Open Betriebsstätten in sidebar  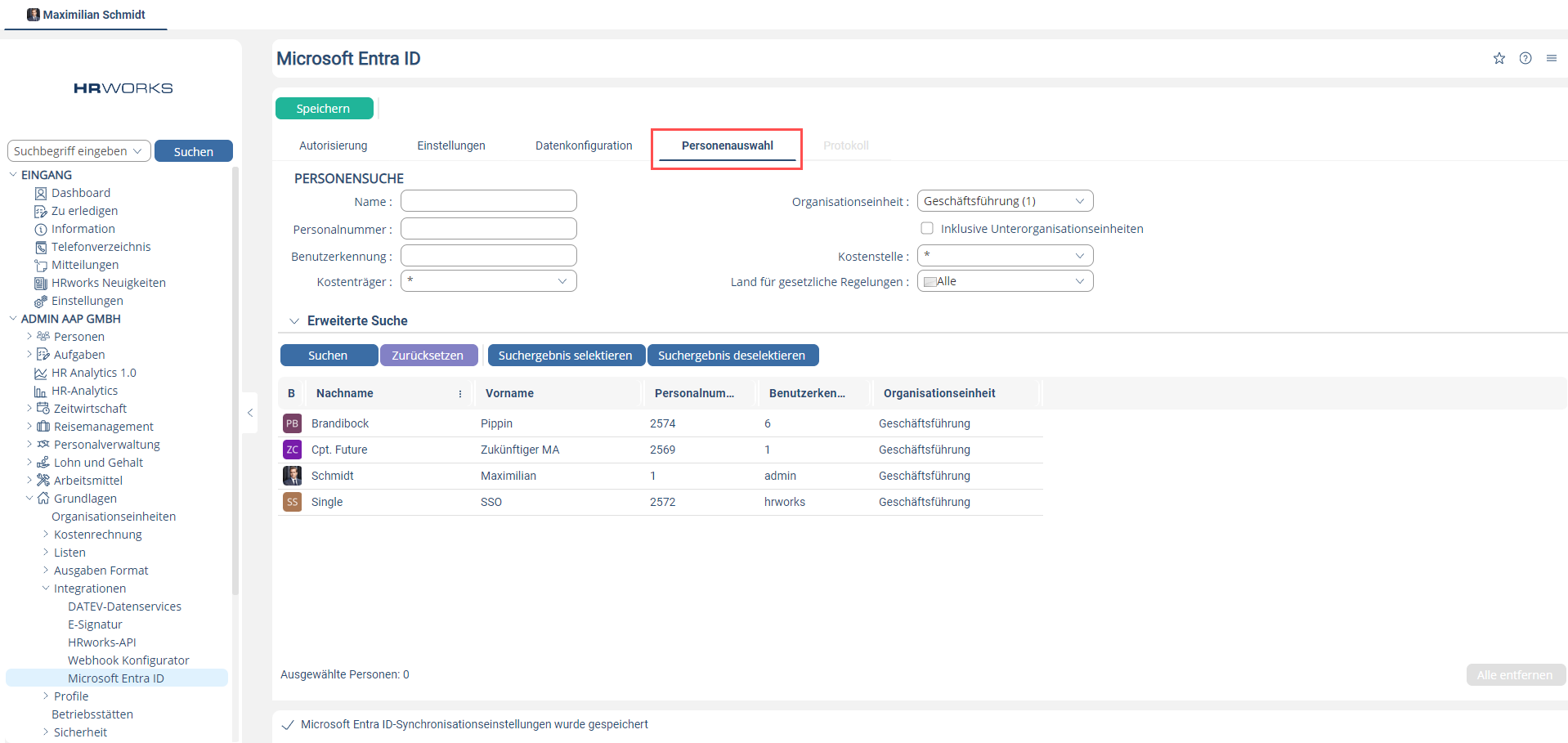pyautogui.click(x=92, y=714)
